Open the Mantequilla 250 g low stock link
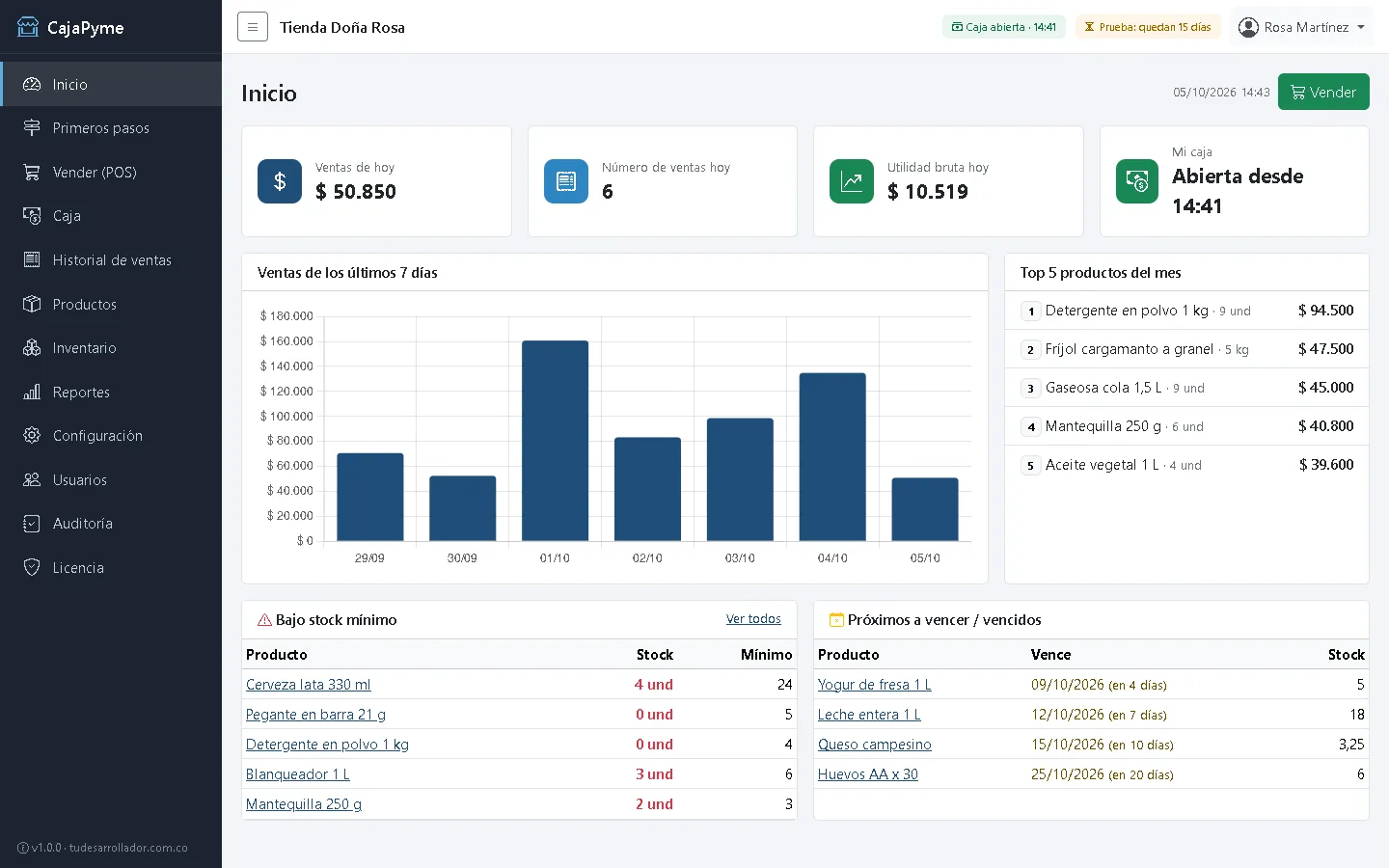The image size is (1389, 868). [304, 804]
